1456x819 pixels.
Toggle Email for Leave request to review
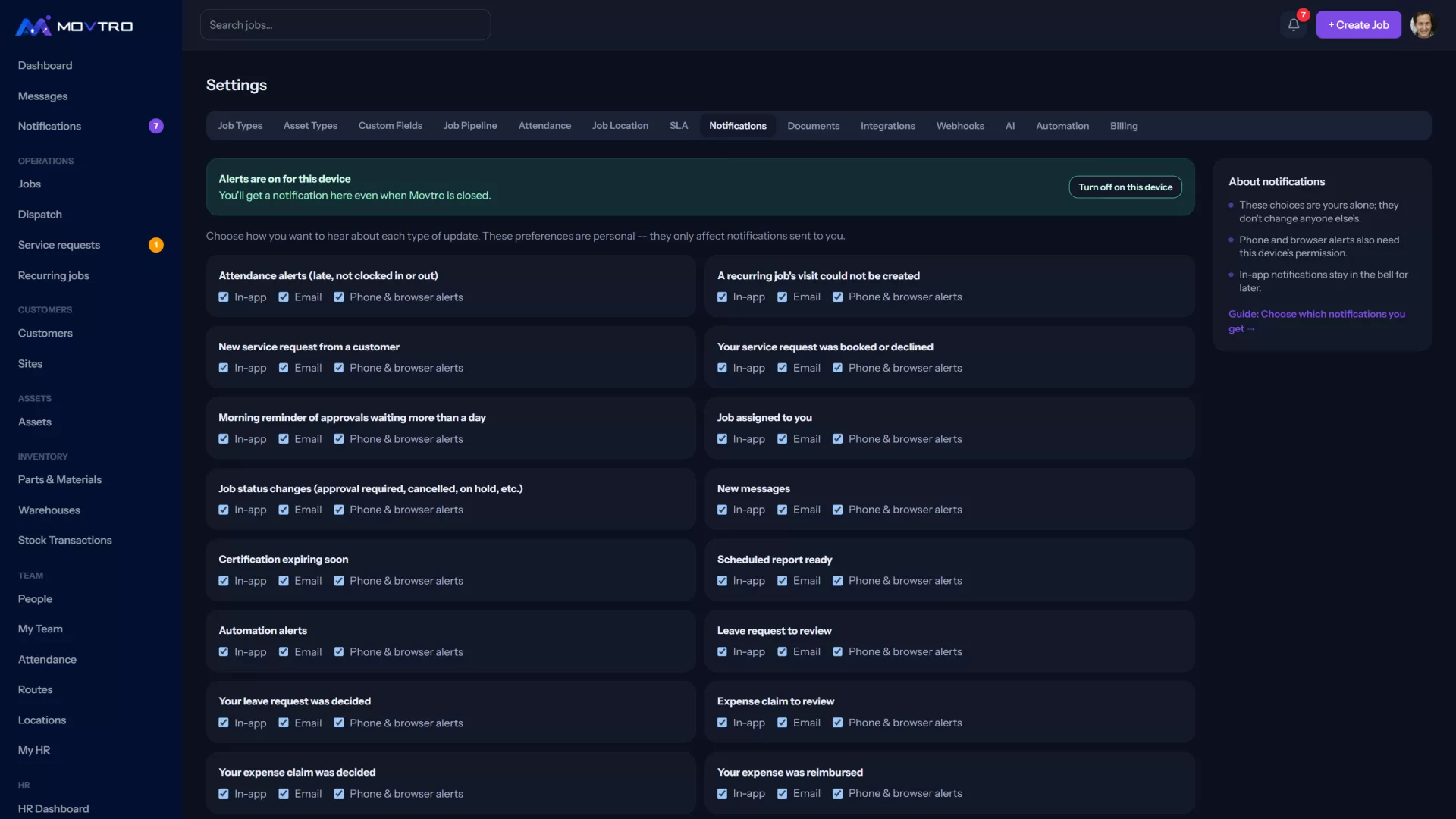[783, 652]
